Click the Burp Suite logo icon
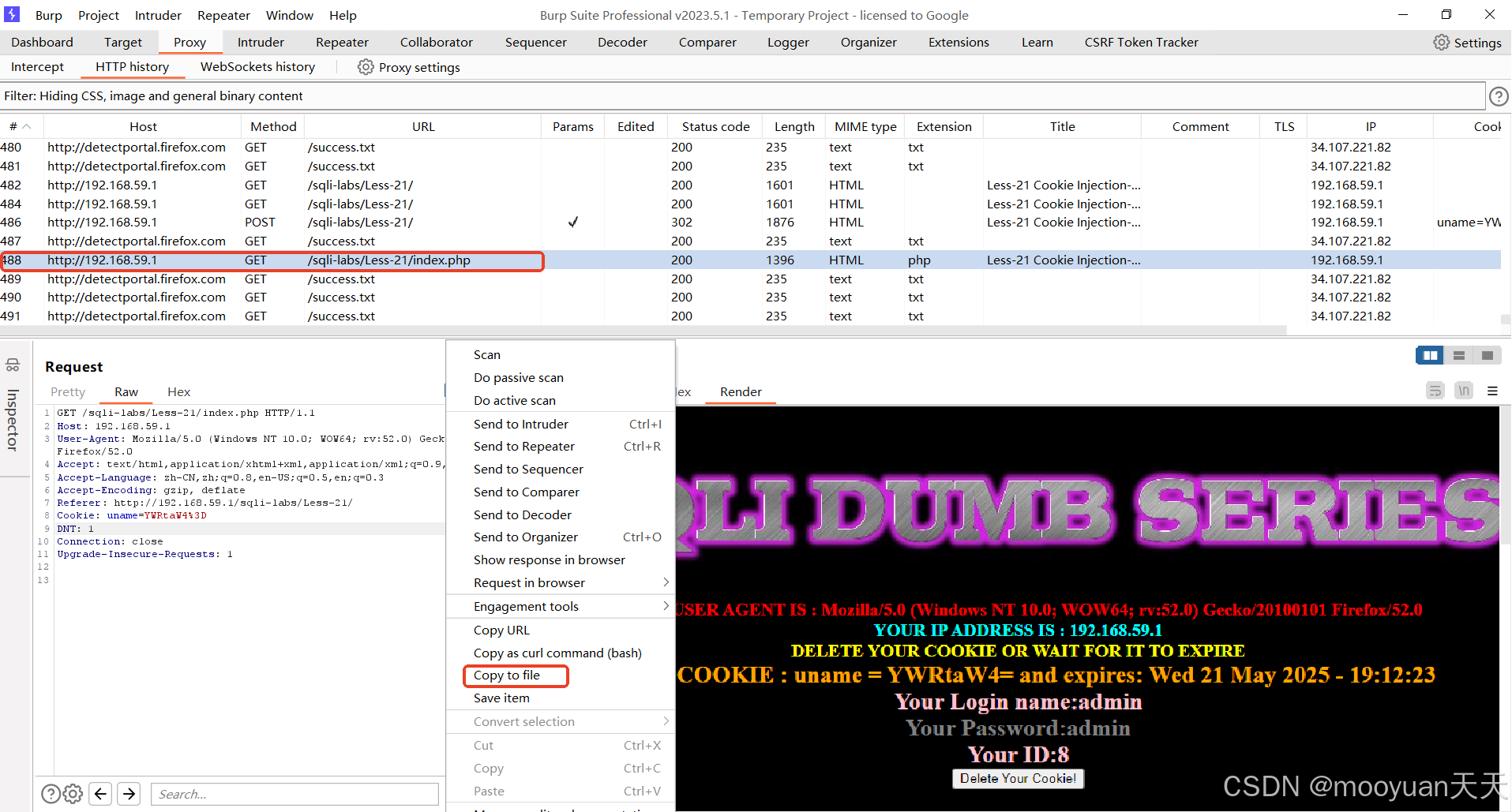 click(x=12, y=14)
